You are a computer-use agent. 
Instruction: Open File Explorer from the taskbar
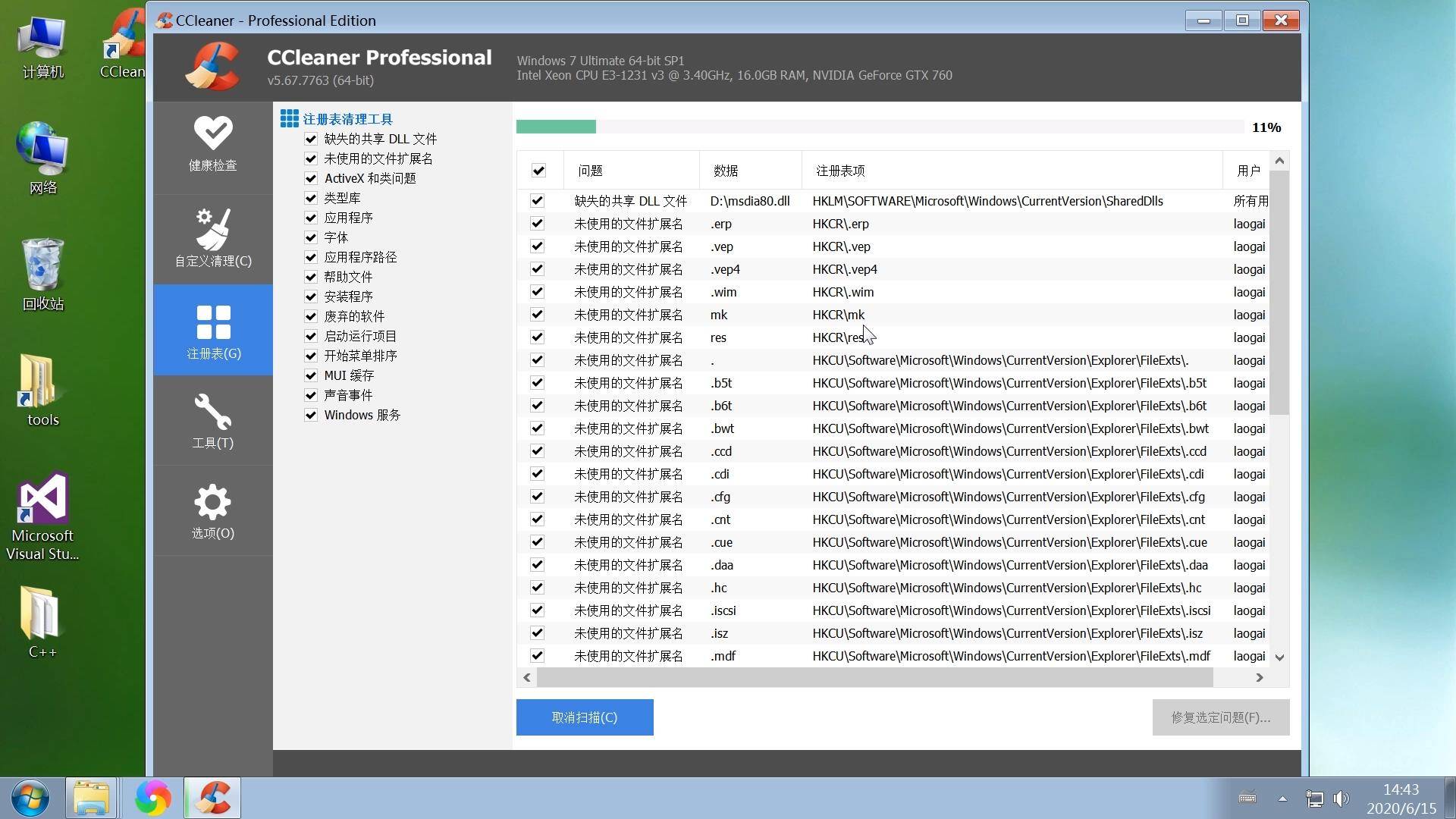click(x=91, y=798)
